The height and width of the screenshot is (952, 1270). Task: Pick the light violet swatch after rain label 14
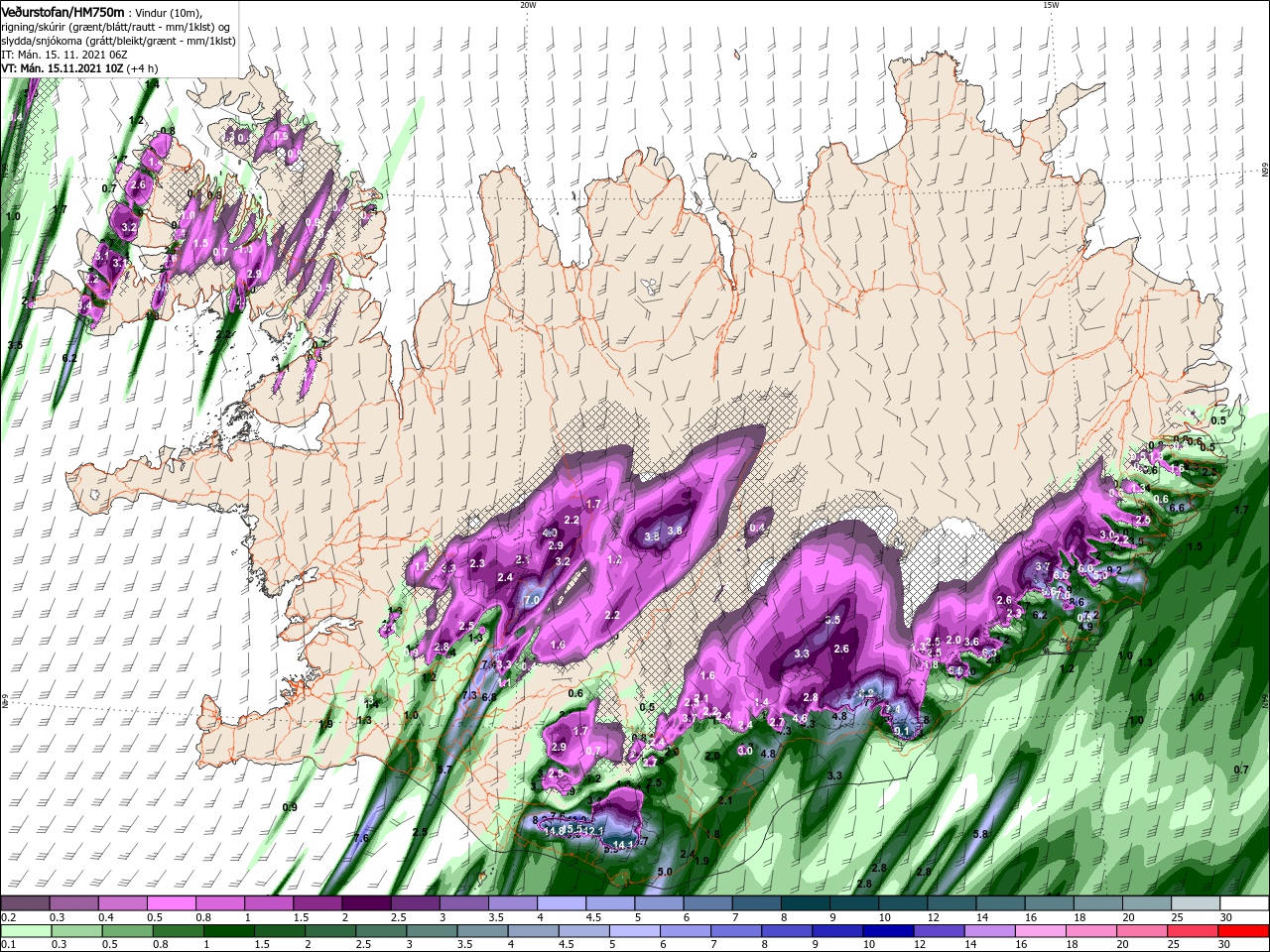[989, 931]
